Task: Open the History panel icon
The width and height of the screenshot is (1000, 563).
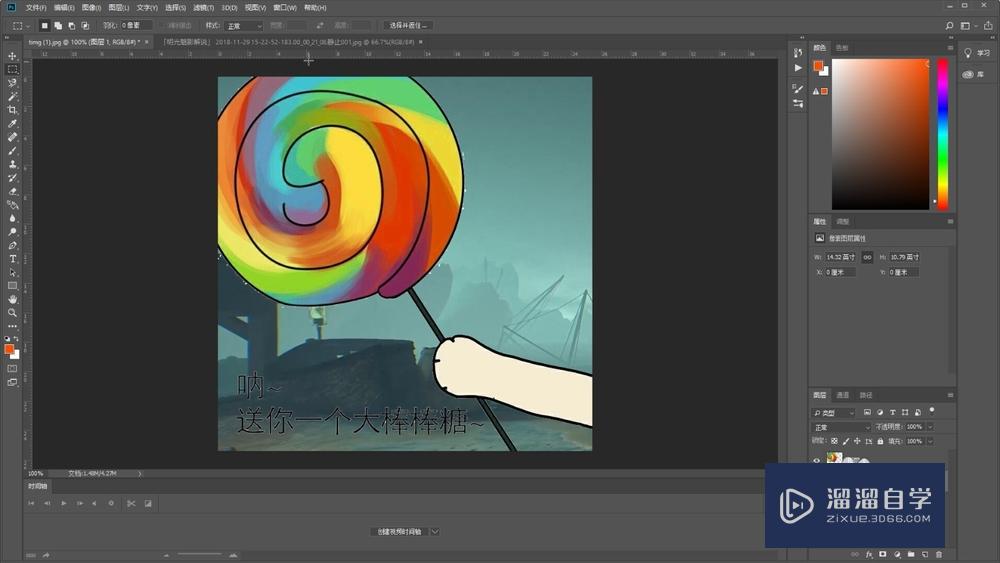Action: pyautogui.click(x=797, y=53)
